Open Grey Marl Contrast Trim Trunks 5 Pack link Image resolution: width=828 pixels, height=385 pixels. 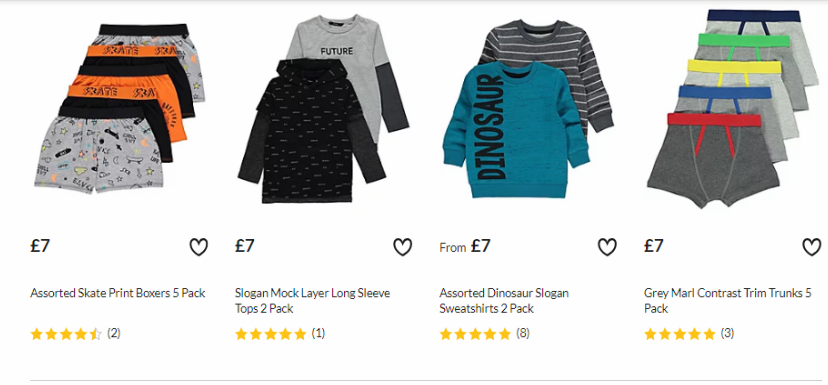[728, 301]
